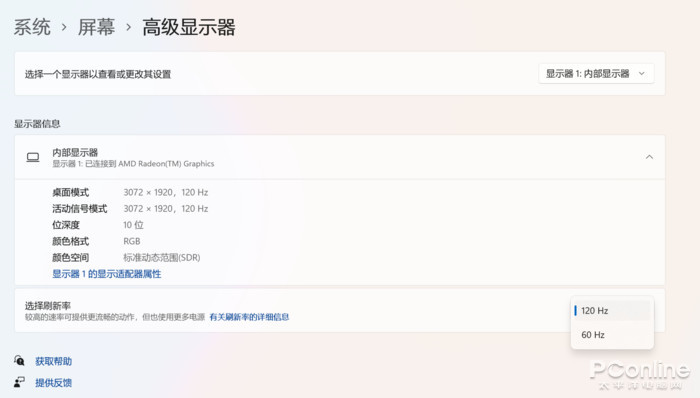Open 屏幕 breadcrumb page

[96, 27]
